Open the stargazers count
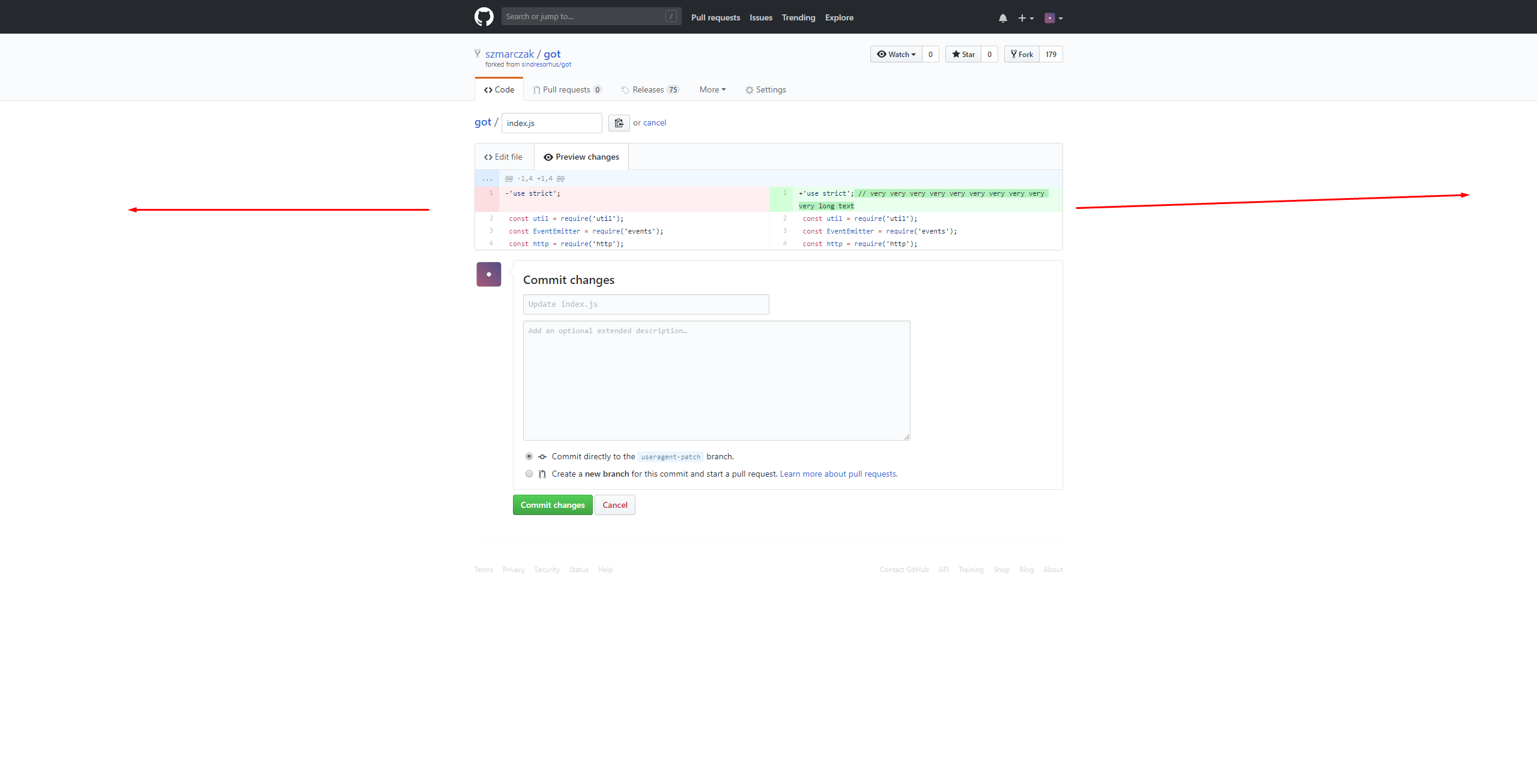This screenshot has height=784, width=1537. point(989,54)
